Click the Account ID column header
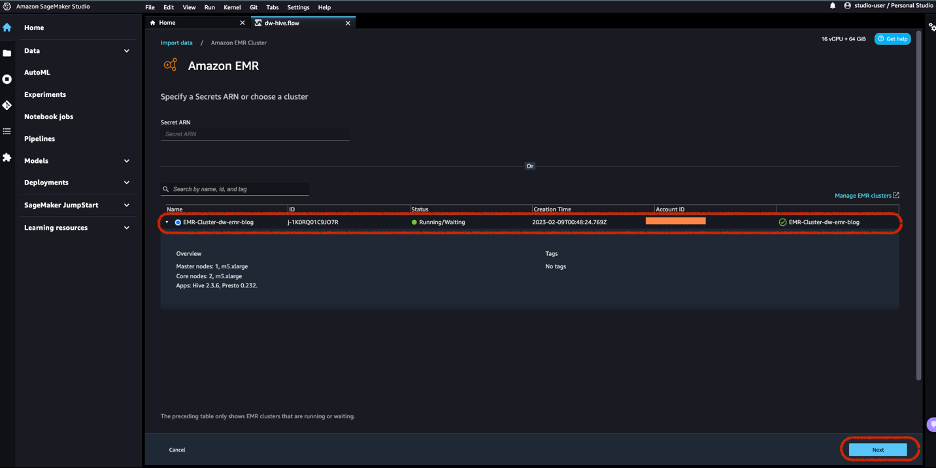This screenshot has width=936, height=468. click(670, 210)
